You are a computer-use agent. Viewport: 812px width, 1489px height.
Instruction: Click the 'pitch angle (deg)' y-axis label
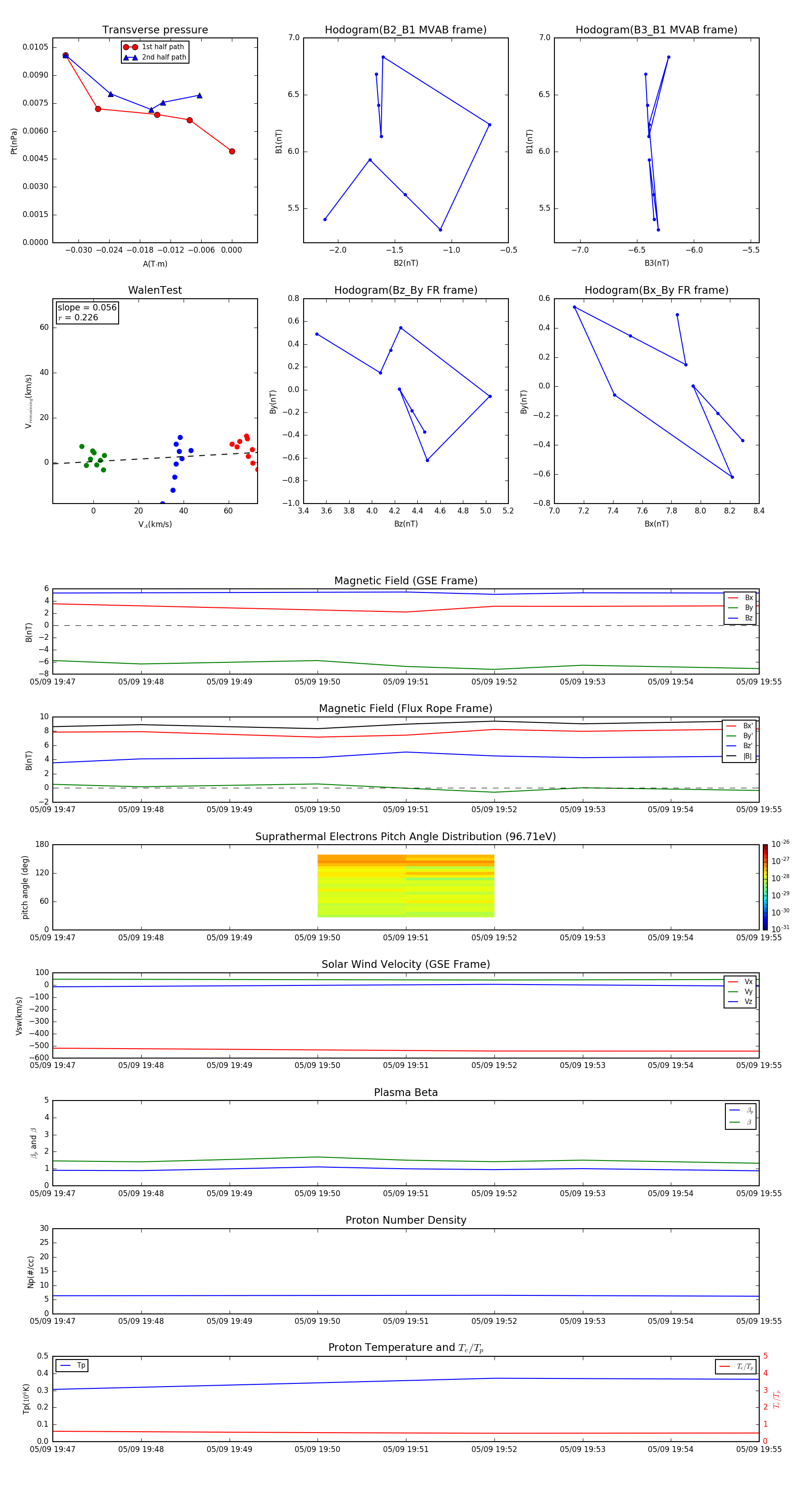point(25,887)
